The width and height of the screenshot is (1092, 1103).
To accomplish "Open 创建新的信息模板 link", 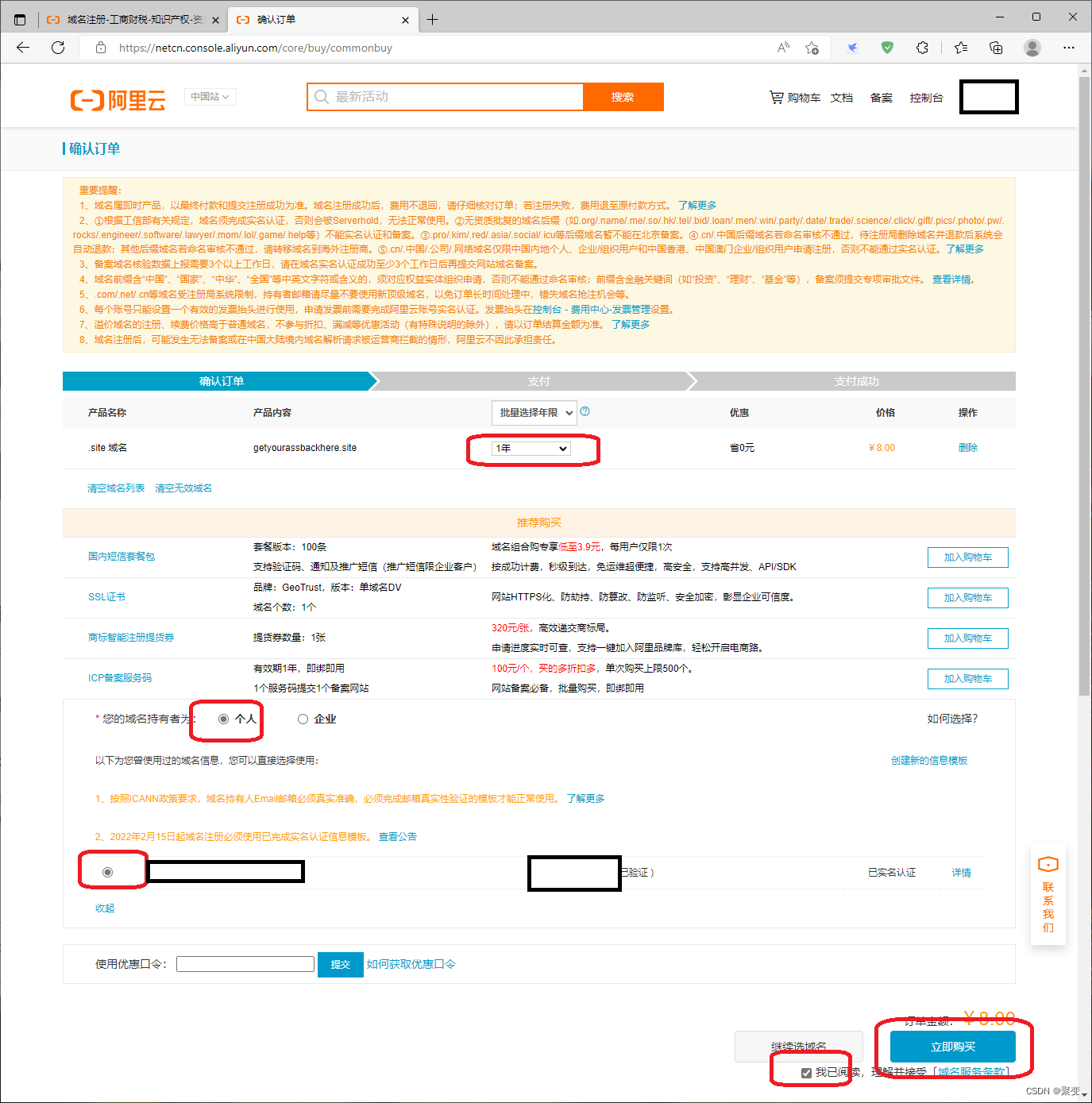I will tap(929, 761).
